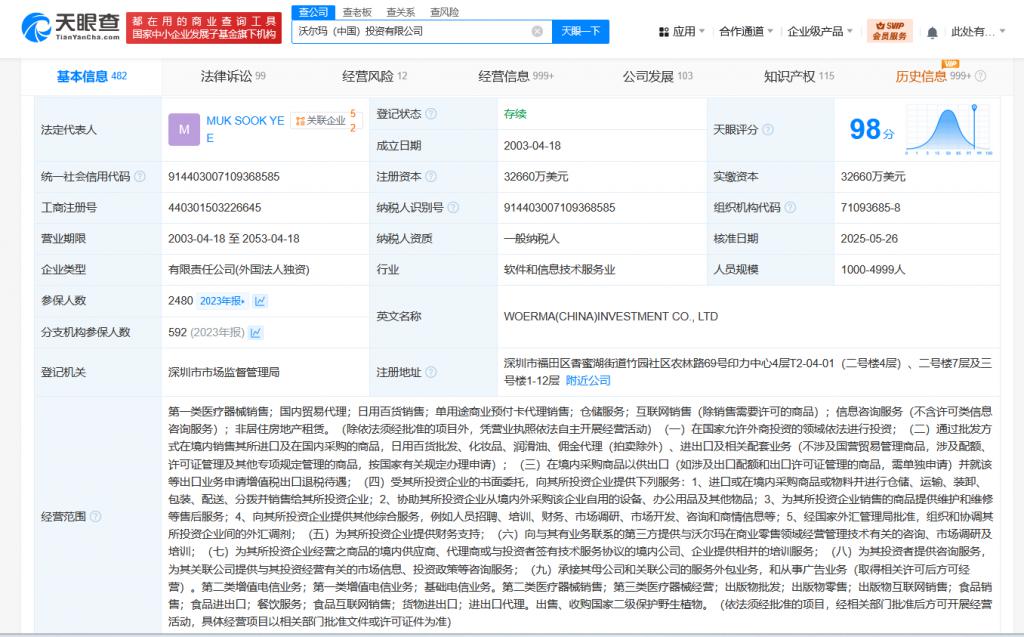Viewport: 1024px width, 637px height.
Task: Click establishment date 2003-04-18
Action: click(x=532, y=146)
